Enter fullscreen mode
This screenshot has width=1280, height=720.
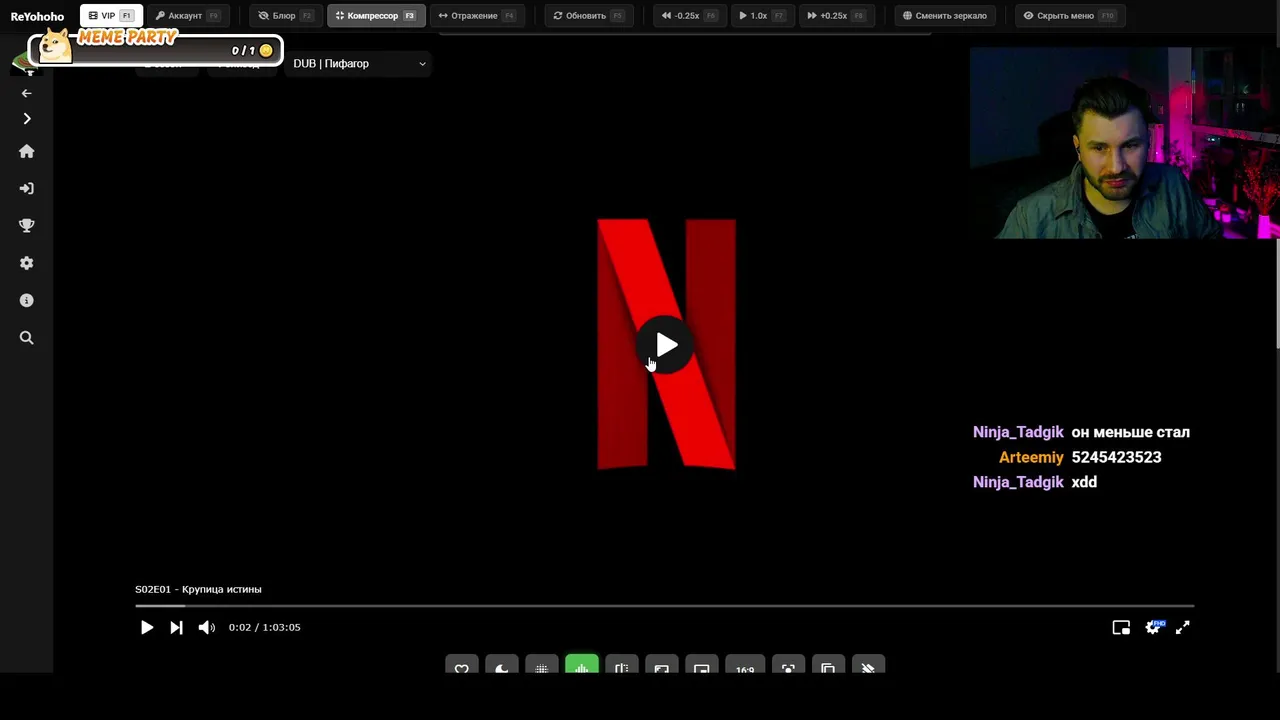click(1183, 627)
